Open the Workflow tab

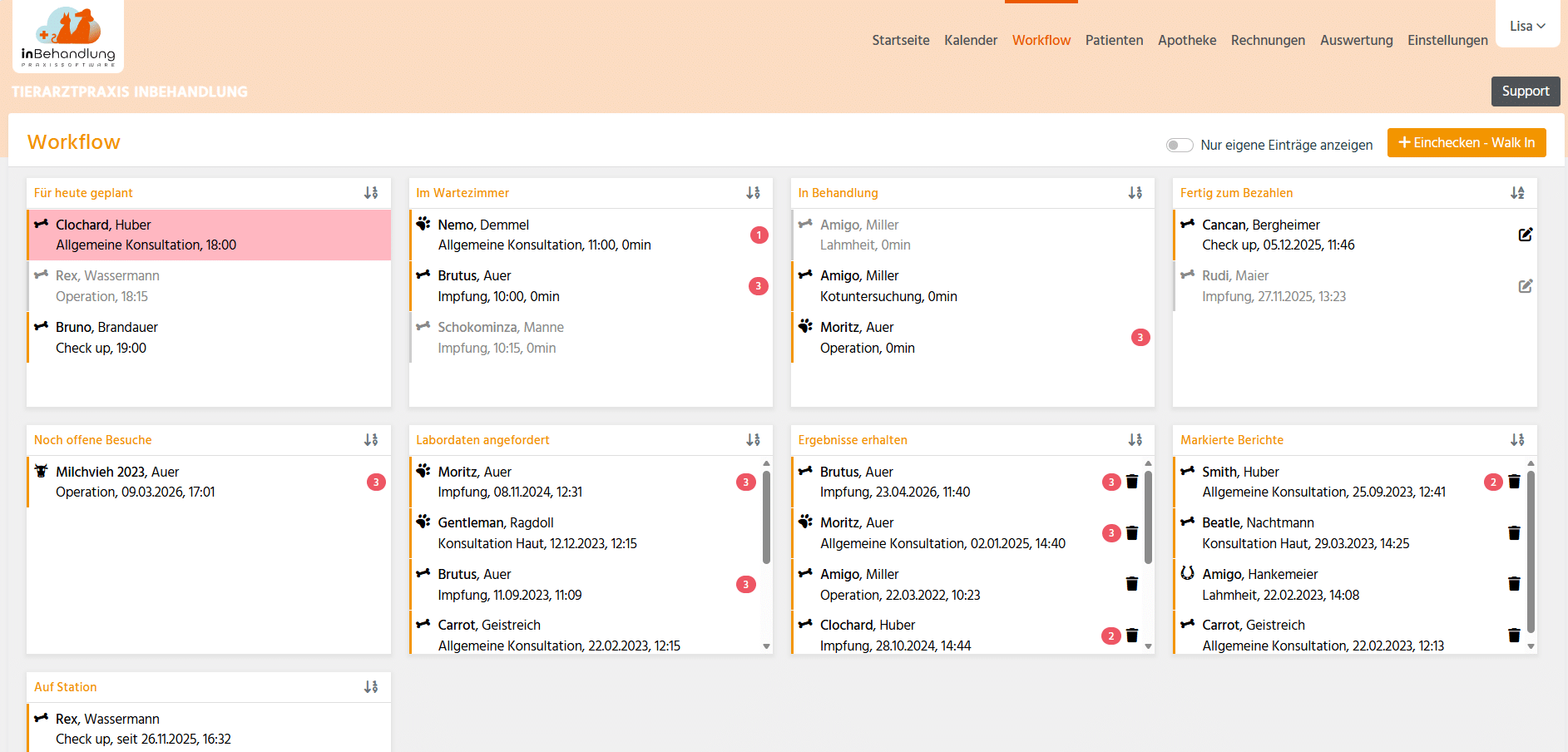point(1041,40)
